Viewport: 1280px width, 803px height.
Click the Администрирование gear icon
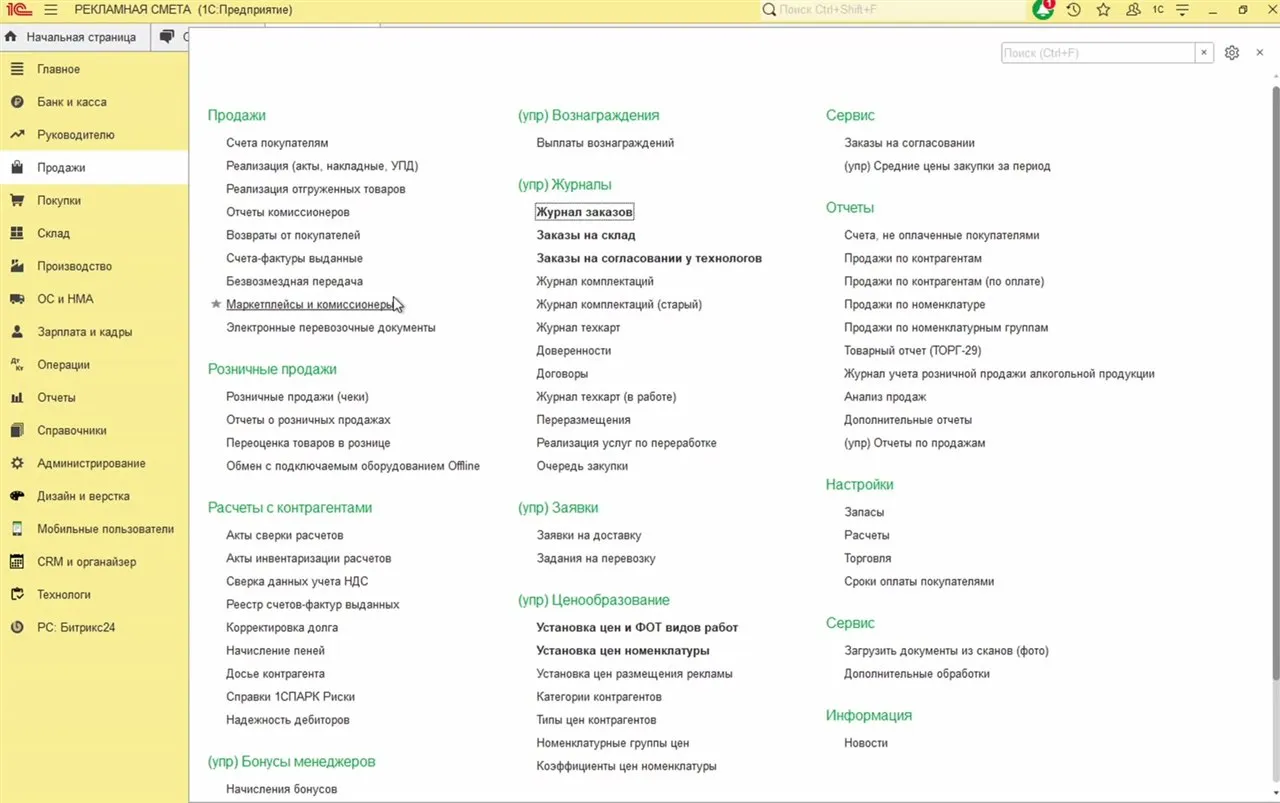coord(17,464)
